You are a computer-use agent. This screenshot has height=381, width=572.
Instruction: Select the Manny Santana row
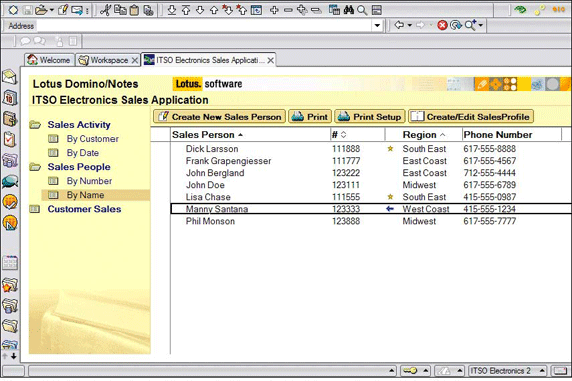(x=371, y=209)
